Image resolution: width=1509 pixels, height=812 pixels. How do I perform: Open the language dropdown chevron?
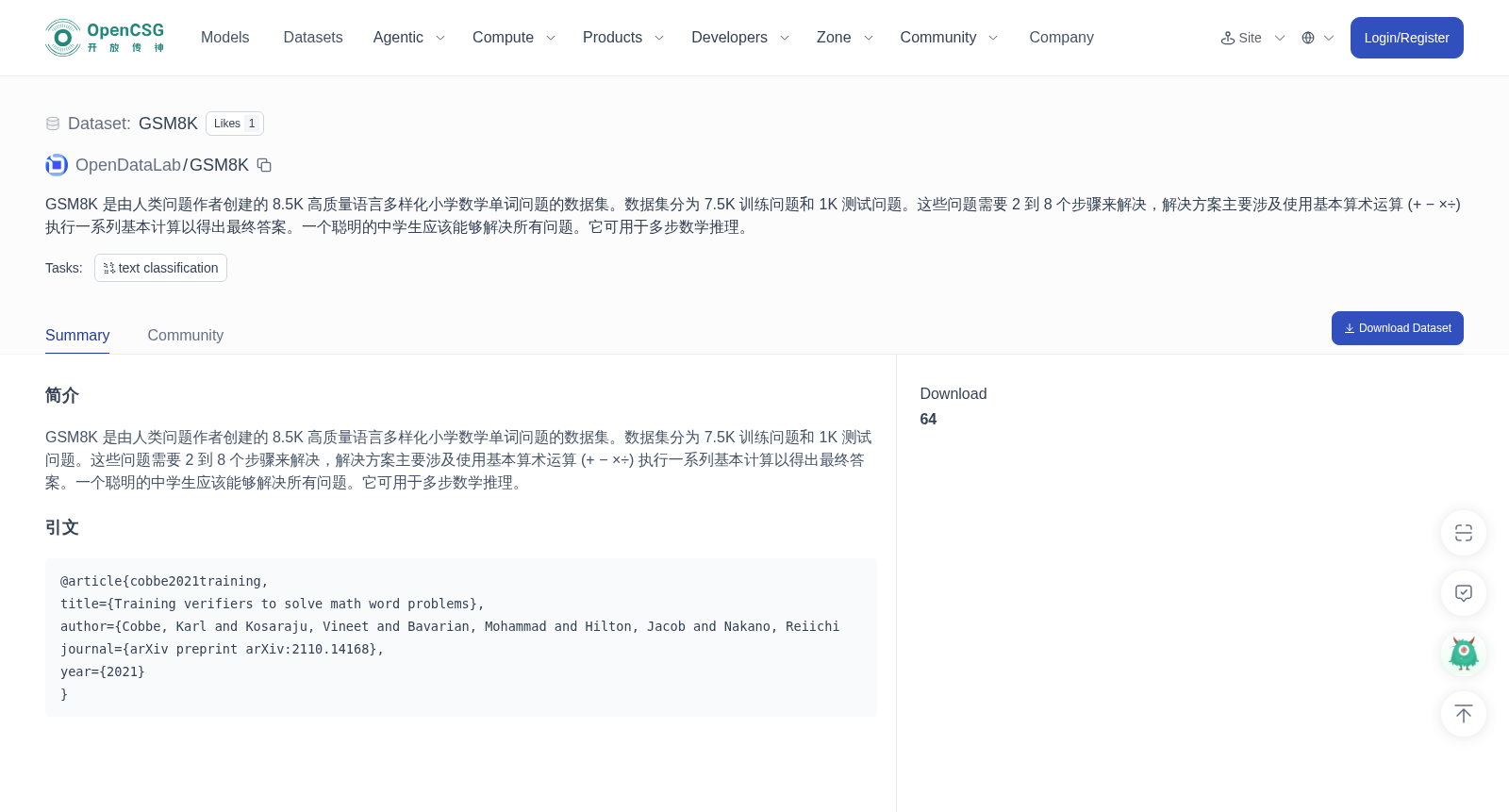pyautogui.click(x=1329, y=38)
